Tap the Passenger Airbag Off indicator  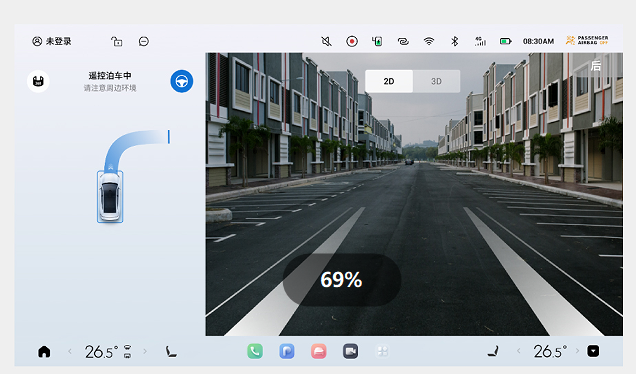[x=587, y=40]
